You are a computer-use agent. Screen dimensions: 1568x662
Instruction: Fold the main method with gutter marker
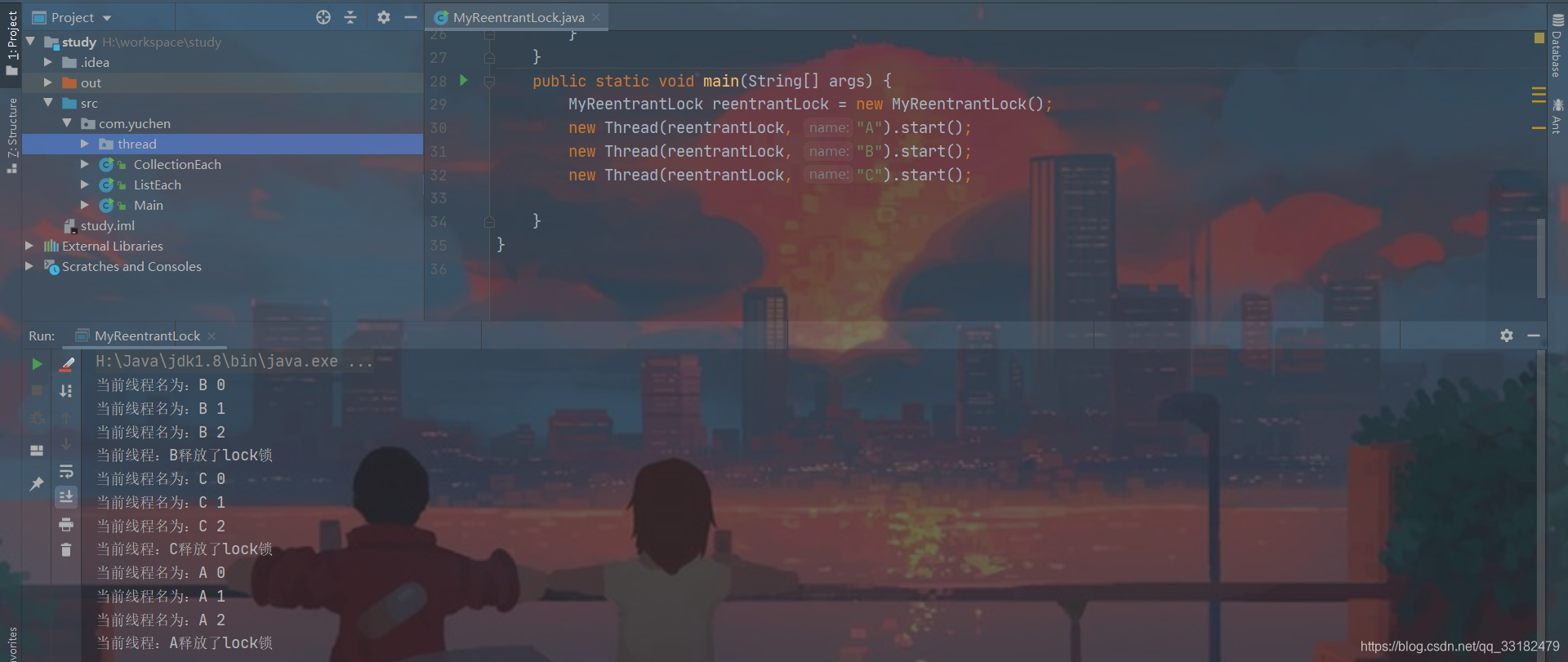pos(489,81)
